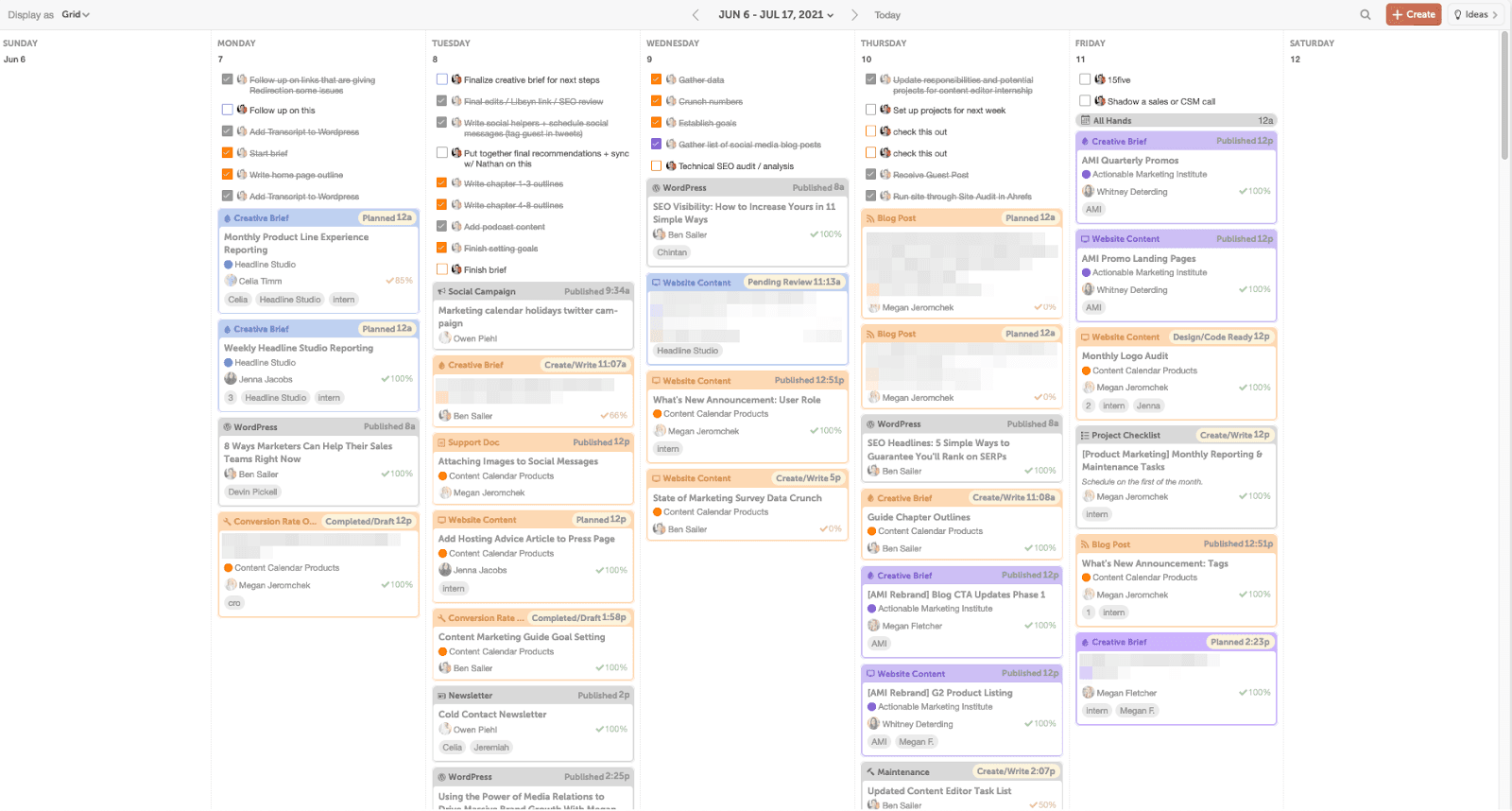Click the lightbulb Ideas icon
This screenshot has height=811, width=1512.
click(x=1458, y=14)
